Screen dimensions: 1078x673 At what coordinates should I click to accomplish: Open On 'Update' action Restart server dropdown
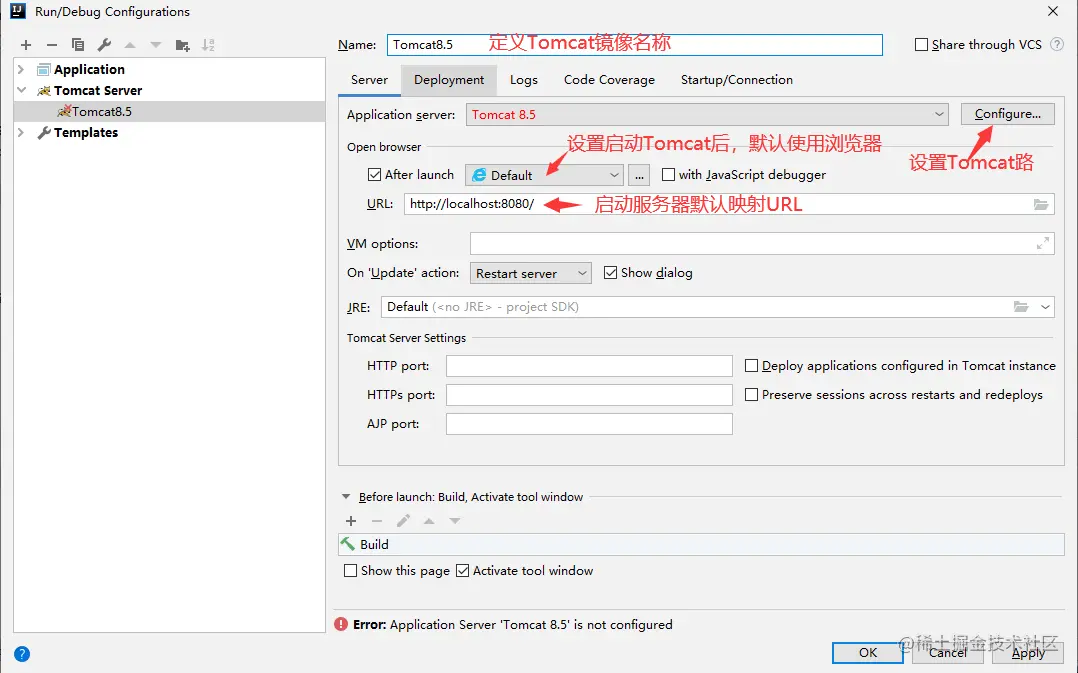(x=531, y=273)
